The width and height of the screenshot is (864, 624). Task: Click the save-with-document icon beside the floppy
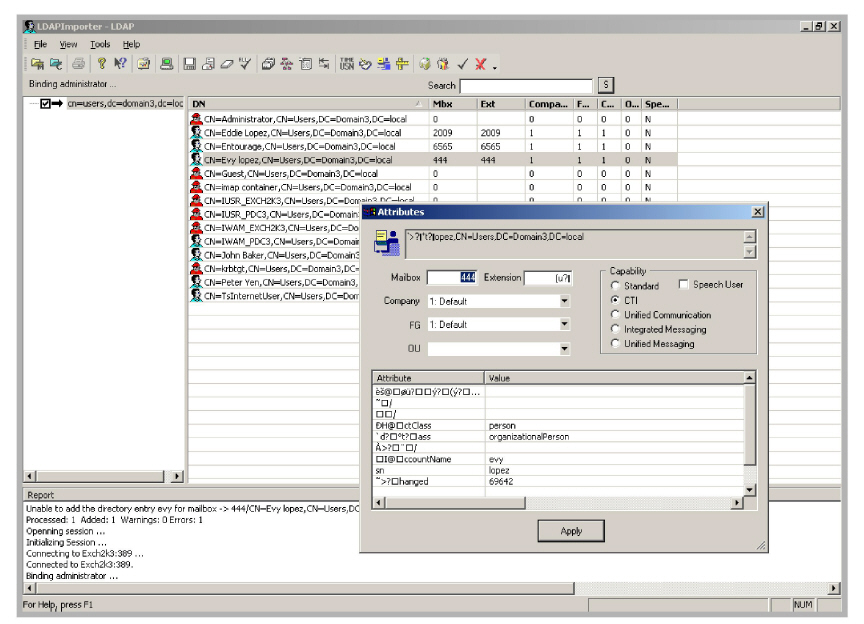[x=208, y=64]
